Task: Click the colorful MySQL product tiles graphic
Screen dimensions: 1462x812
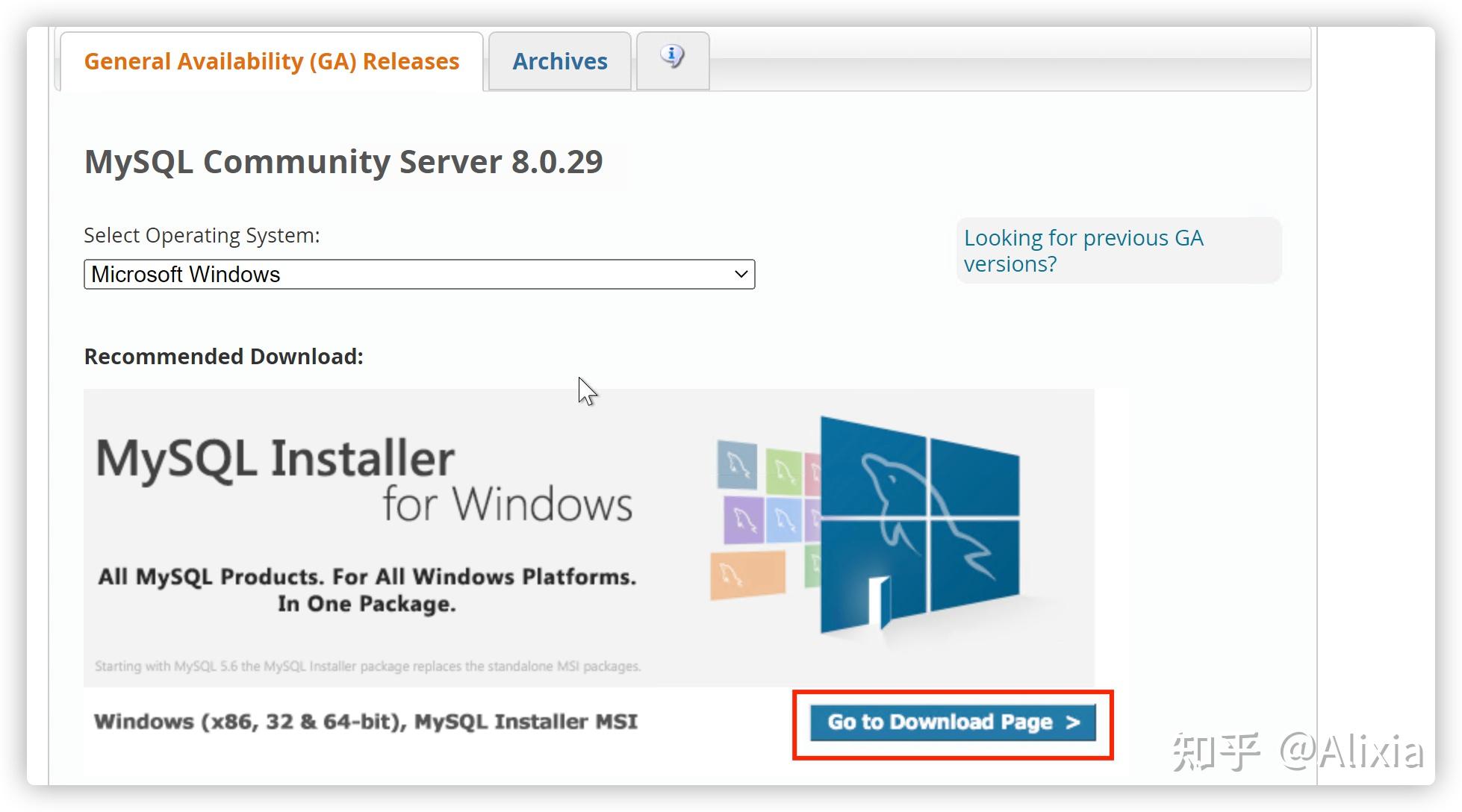Action: 762,515
